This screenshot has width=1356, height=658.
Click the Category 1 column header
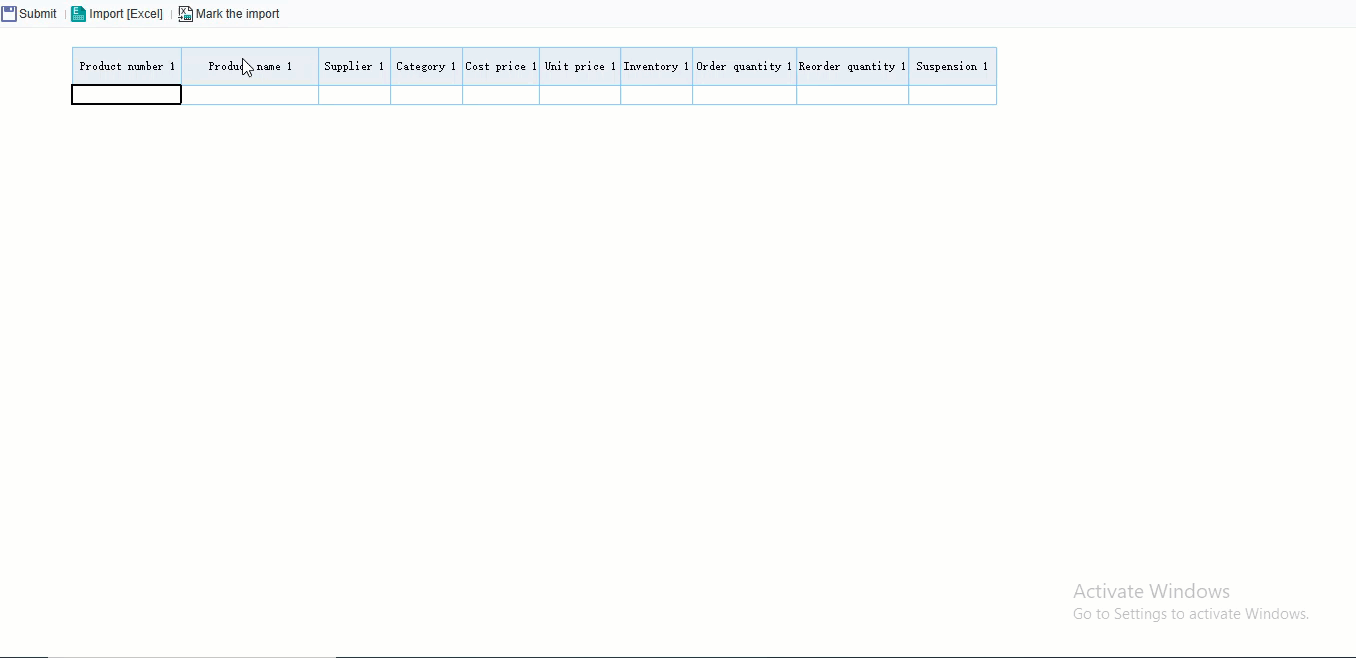tap(426, 66)
